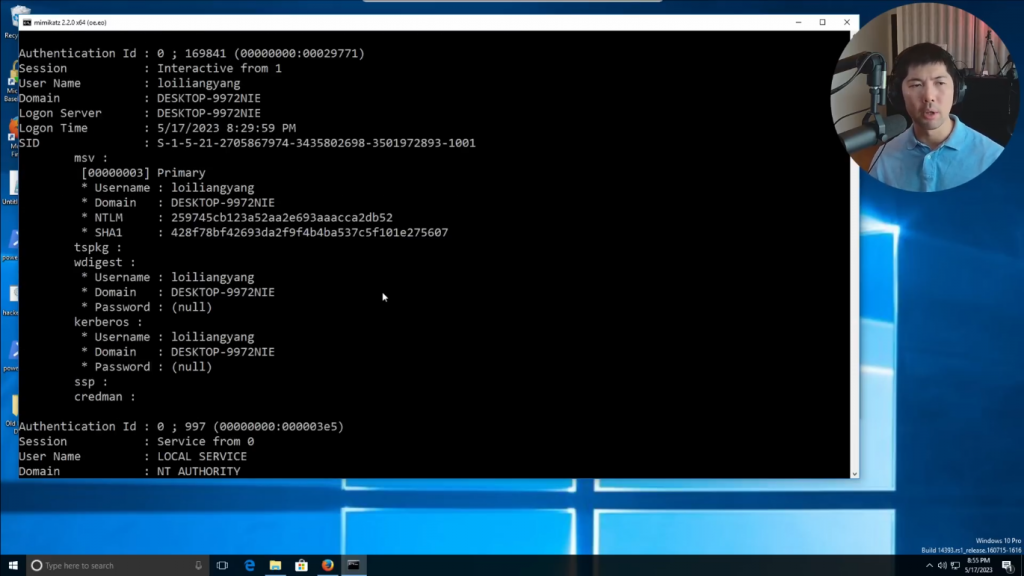
Task: Launch Firefox from the taskbar
Action: [328, 566]
